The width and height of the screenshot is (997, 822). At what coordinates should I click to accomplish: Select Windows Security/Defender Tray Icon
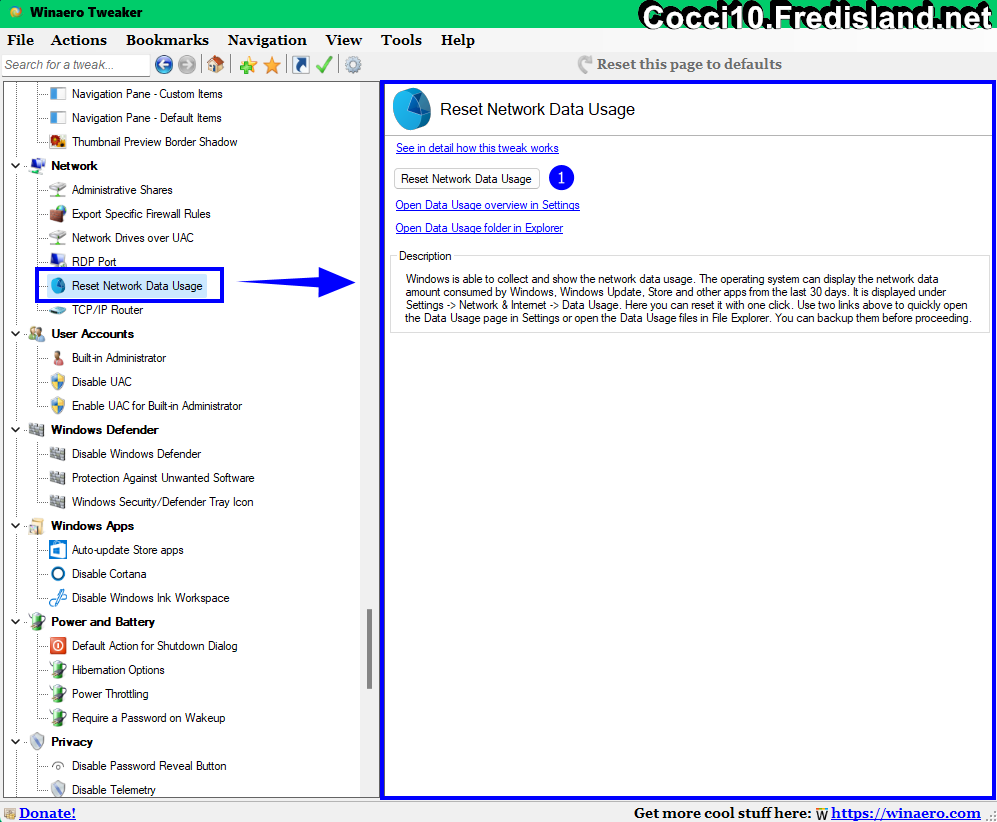tap(162, 502)
